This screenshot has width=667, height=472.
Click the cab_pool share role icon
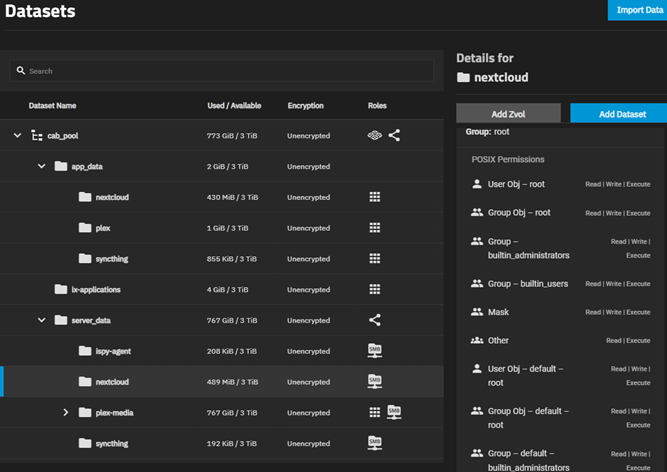coord(394,136)
